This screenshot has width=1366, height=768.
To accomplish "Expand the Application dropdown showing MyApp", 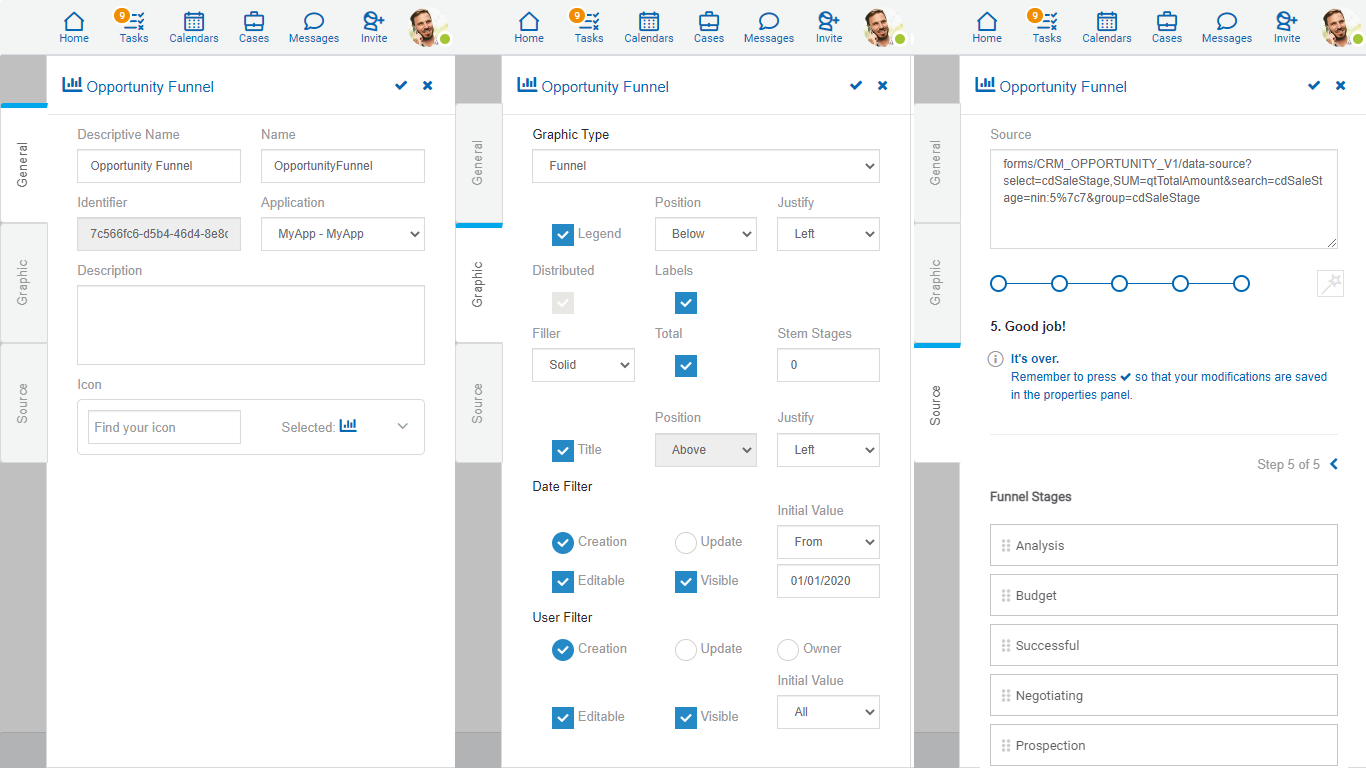I will coord(342,234).
